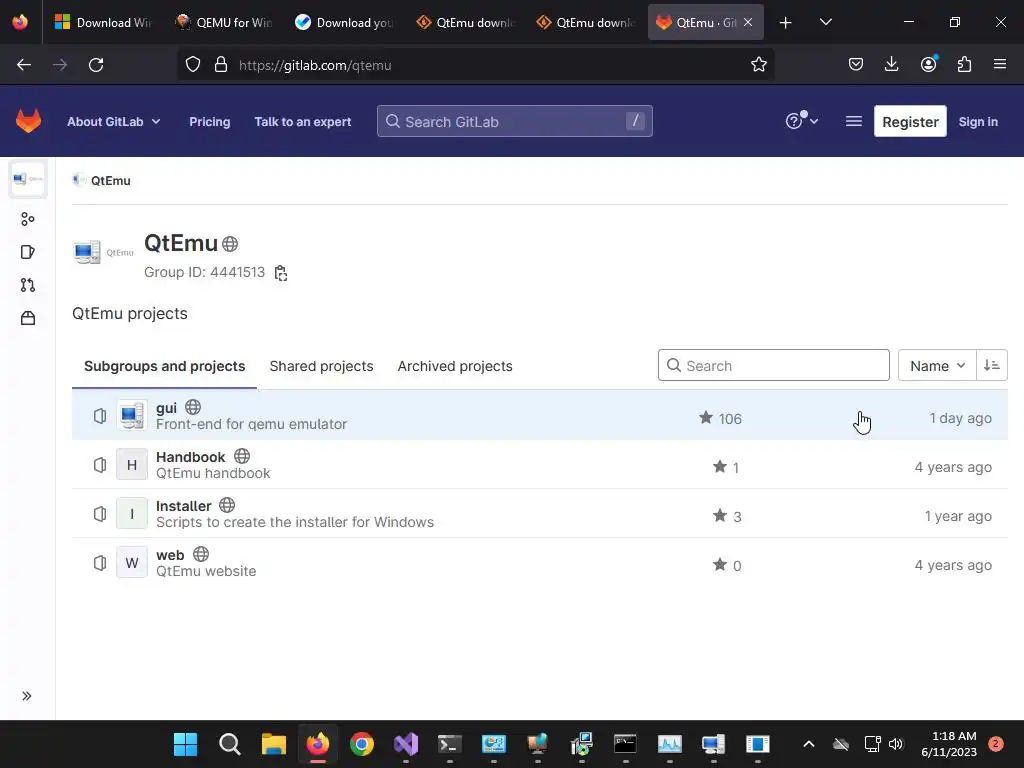Open the Firefox downloads panel
1024x768 pixels.
891,65
